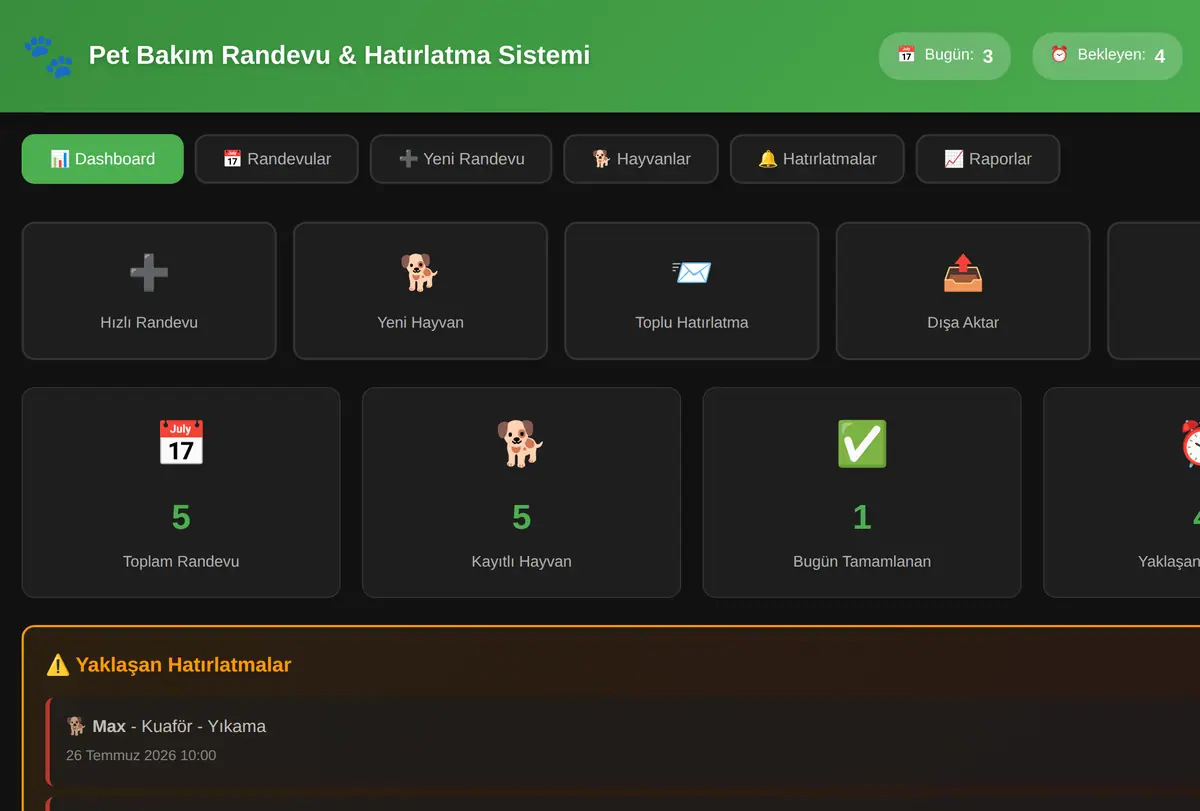Click the Kayıtlı Hayvan count of 5
The image size is (1200, 811).
click(521, 517)
